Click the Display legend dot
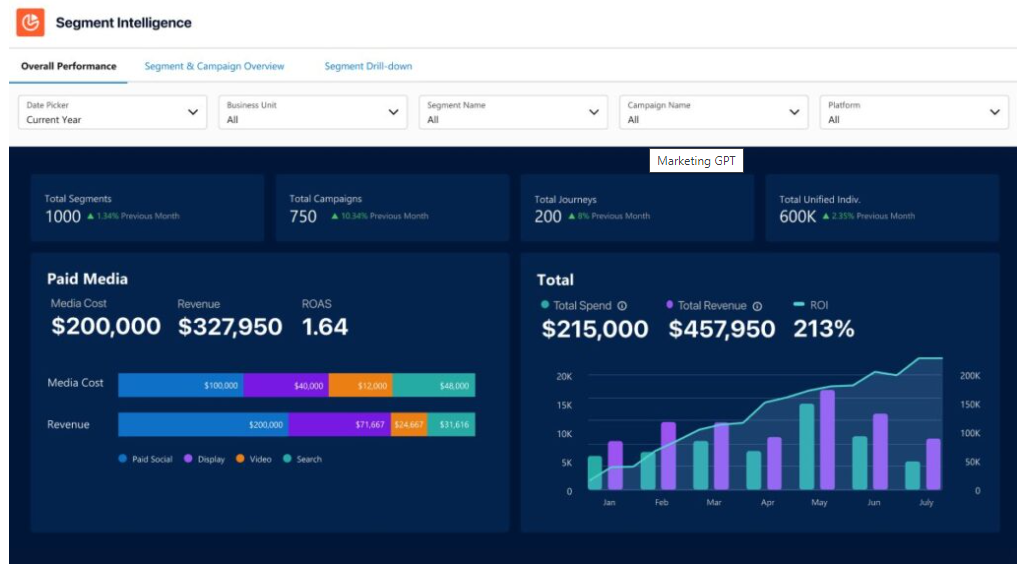 [x=188, y=459]
